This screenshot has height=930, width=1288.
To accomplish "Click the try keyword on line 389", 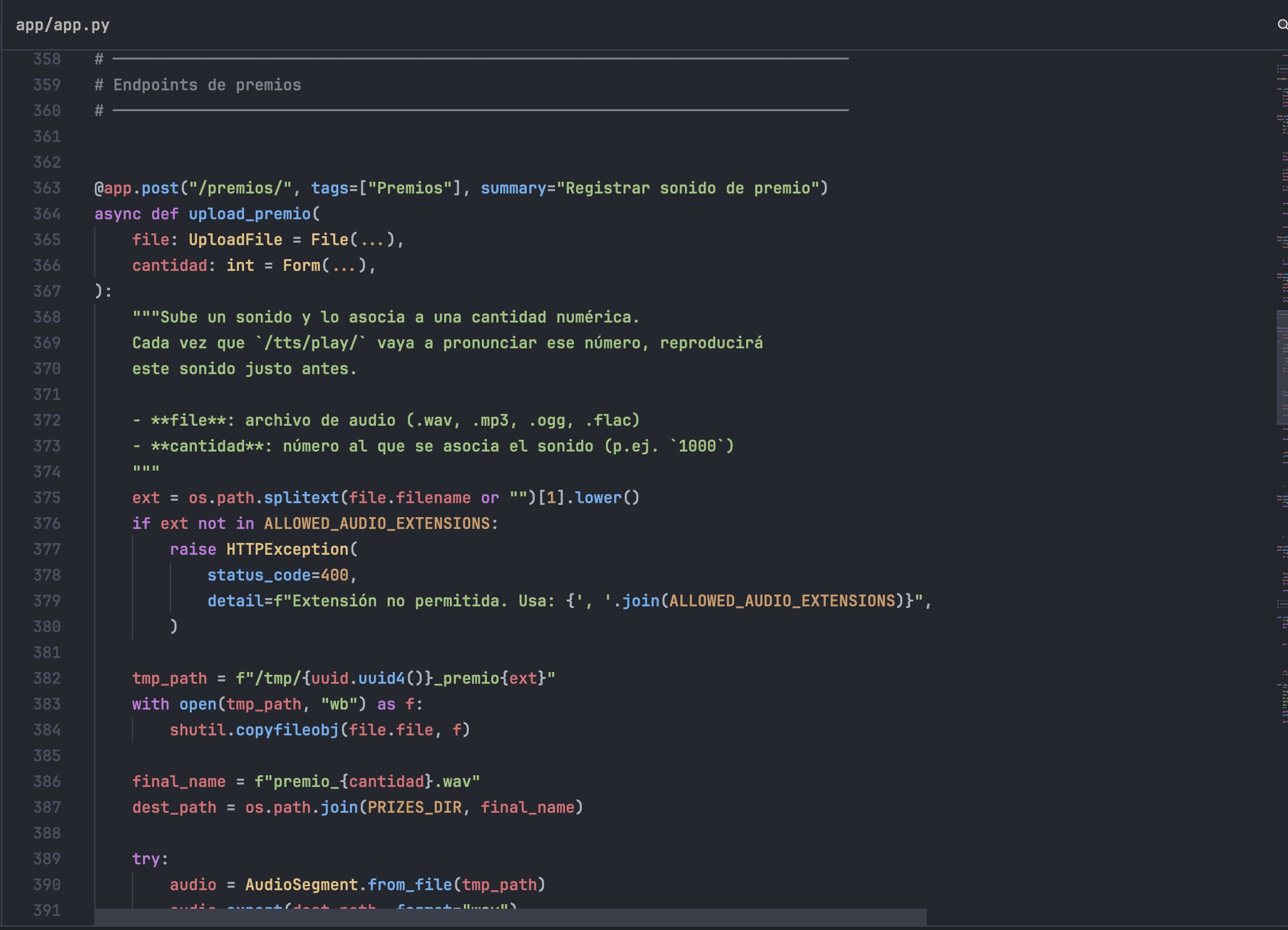I will [x=146, y=858].
